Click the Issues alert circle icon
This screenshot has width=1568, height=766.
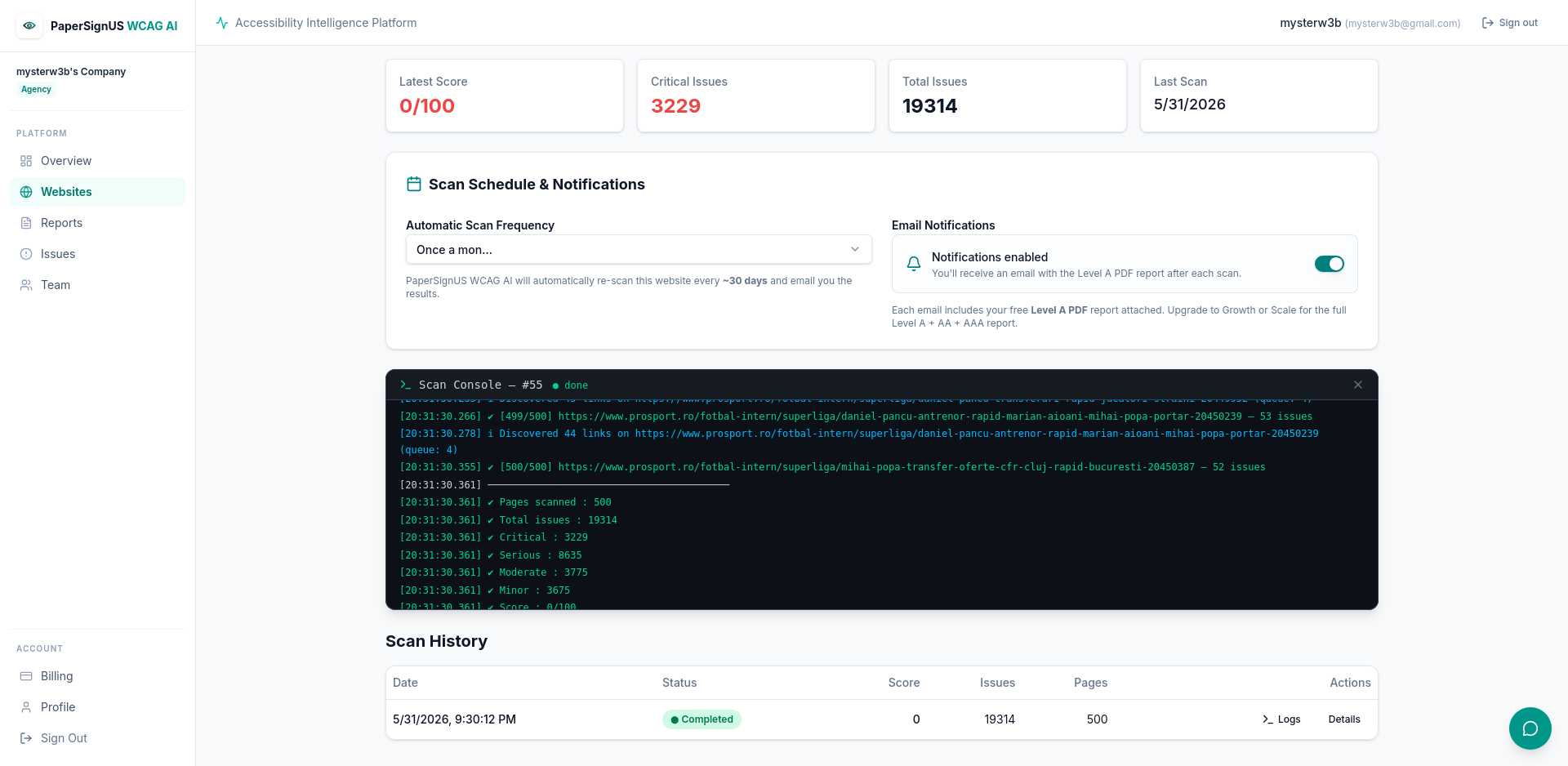pos(26,254)
